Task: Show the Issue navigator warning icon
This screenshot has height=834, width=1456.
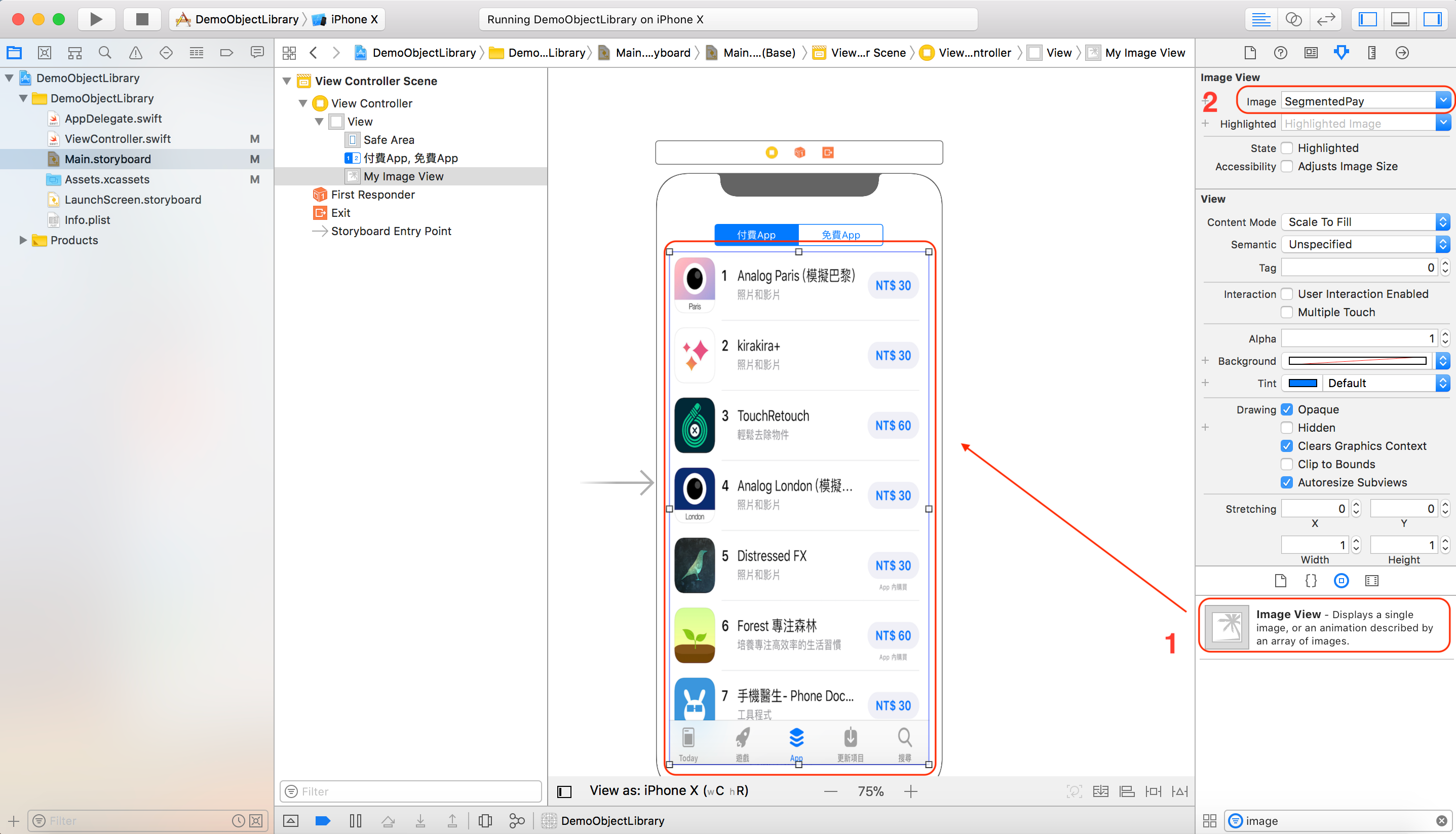Action: tap(135, 52)
